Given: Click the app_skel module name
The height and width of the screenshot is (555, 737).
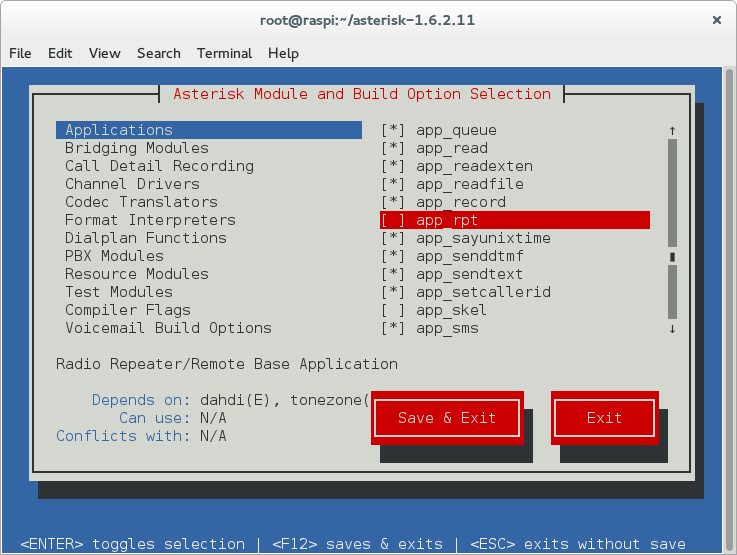Looking at the screenshot, I should click(x=451, y=310).
